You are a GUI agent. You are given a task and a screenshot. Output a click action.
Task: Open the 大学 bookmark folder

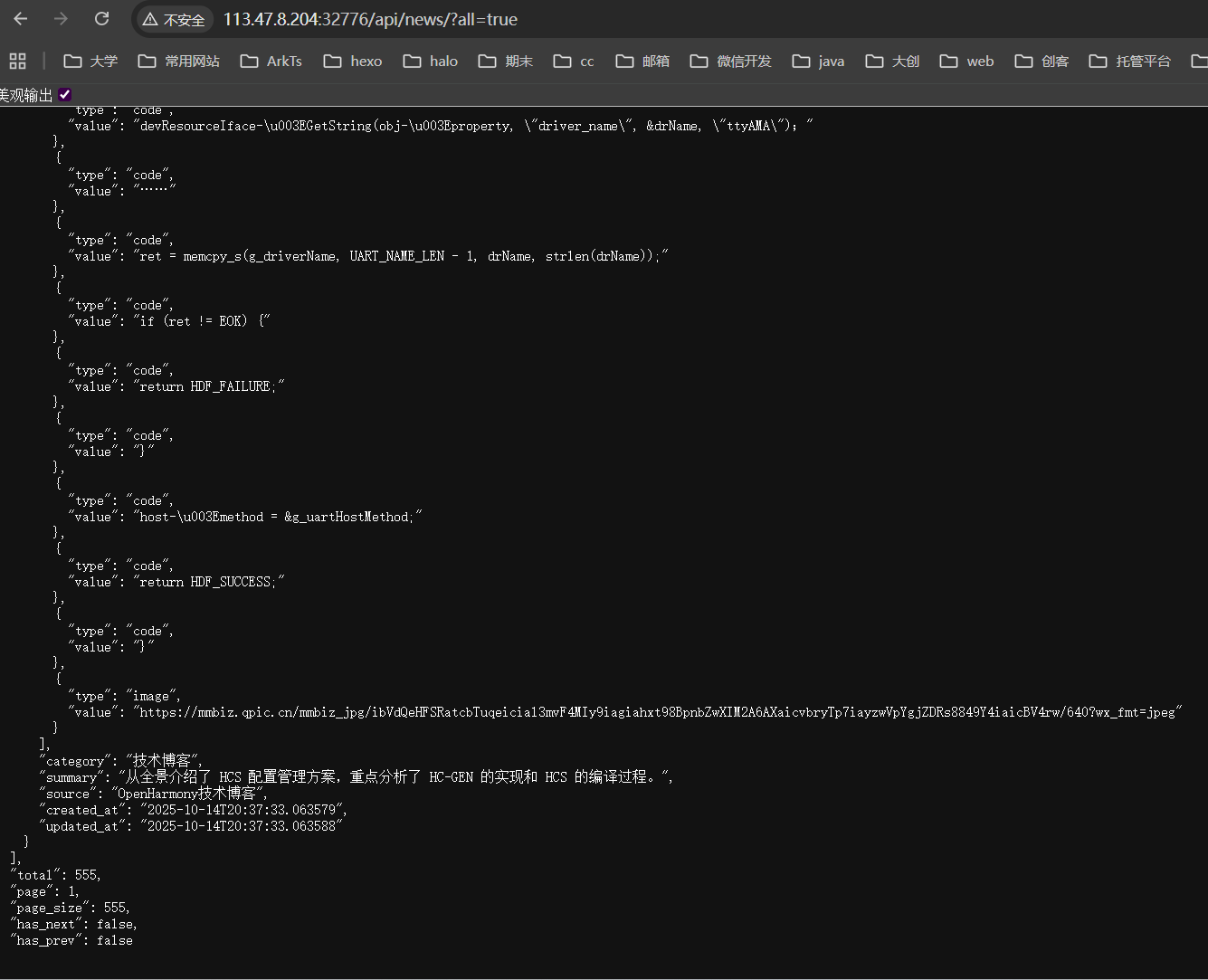pyautogui.click(x=90, y=61)
